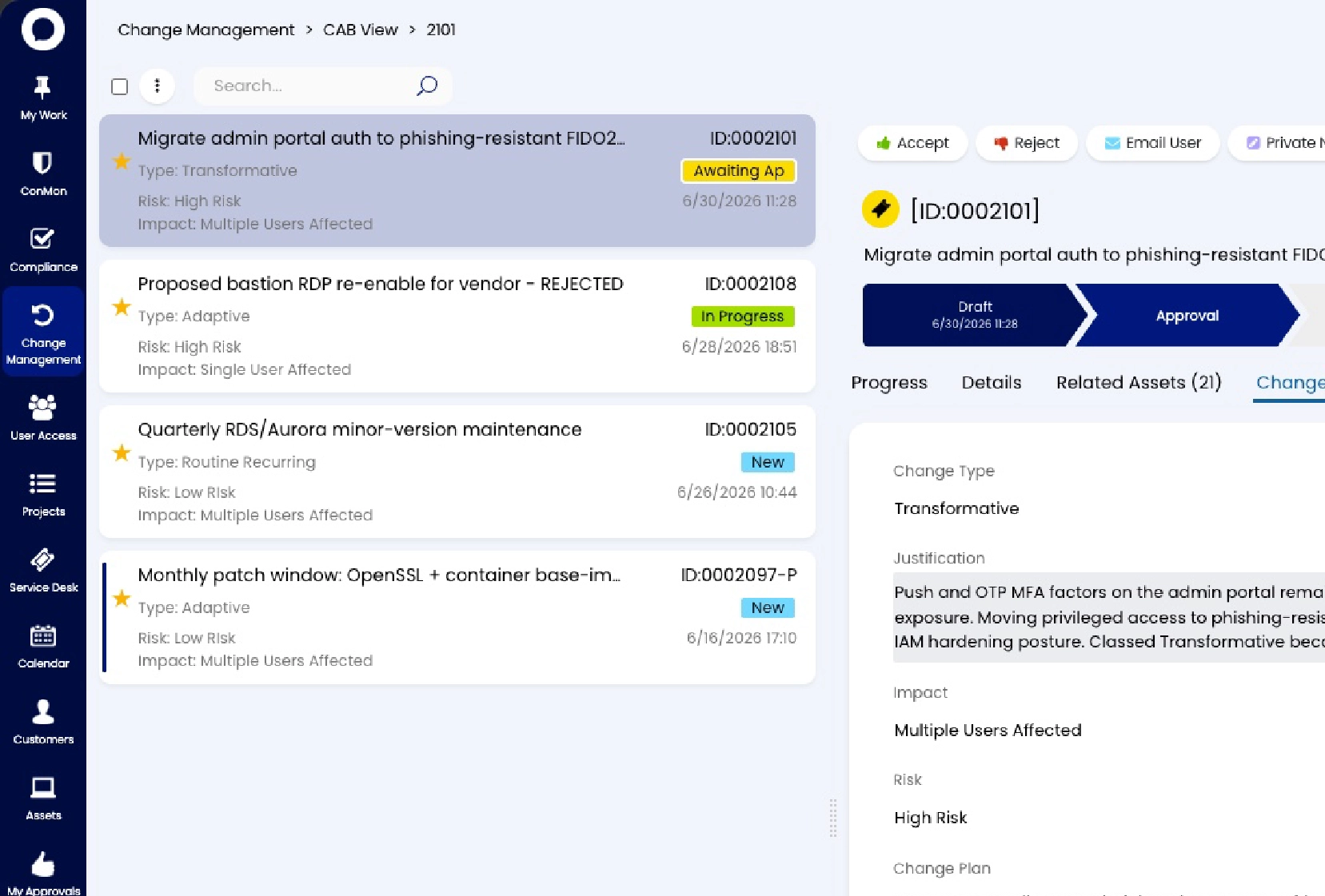
Task: Open CAB View breadcrumb
Action: 360,30
